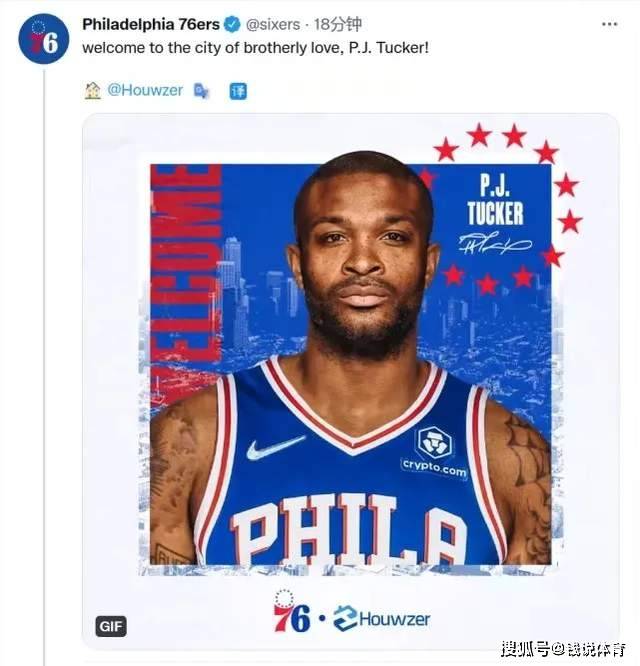Click the 搜狐号 watermark text
Image resolution: width=640 pixels, height=666 pixels.
[x=562, y=649]
